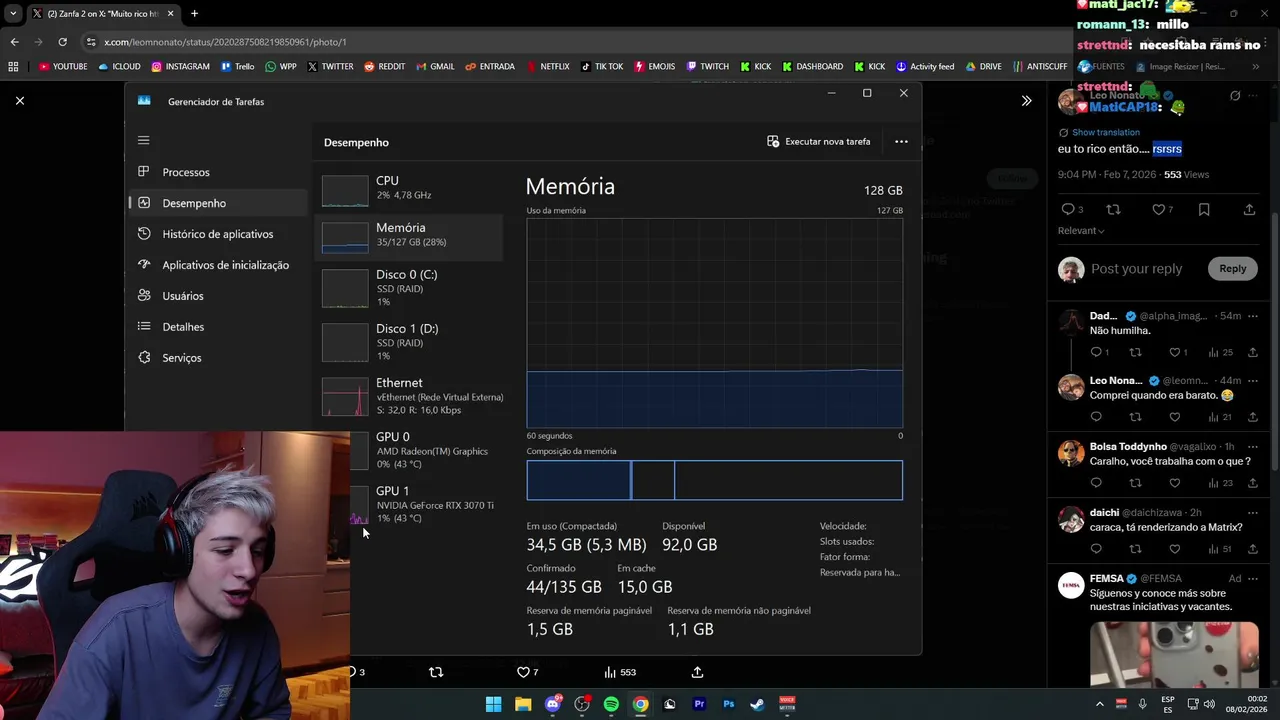Open more options on Dad's reply
The image size is (1280, 720).
click(1252, 316)
